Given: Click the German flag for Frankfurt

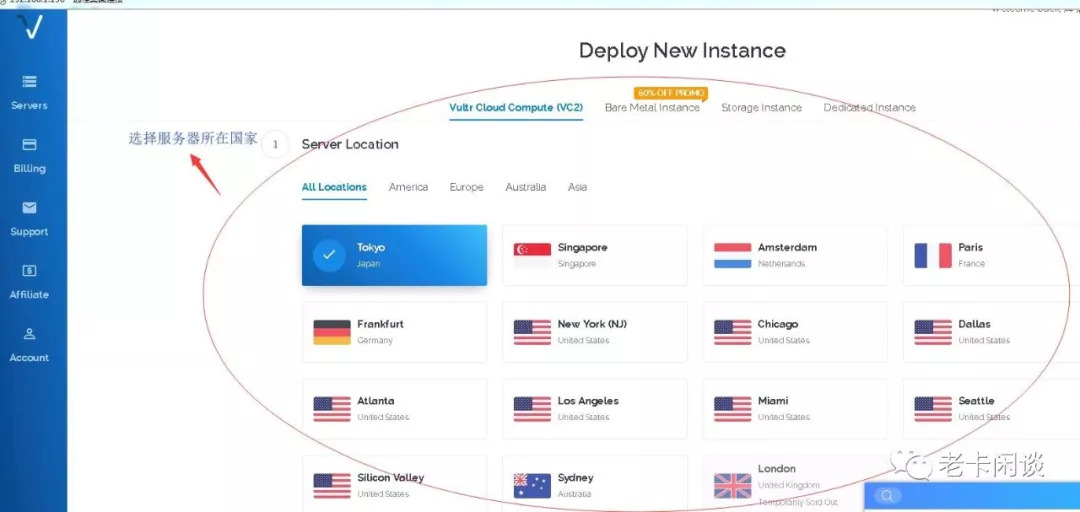Looking at the screenshot, I should coord(332,332).
